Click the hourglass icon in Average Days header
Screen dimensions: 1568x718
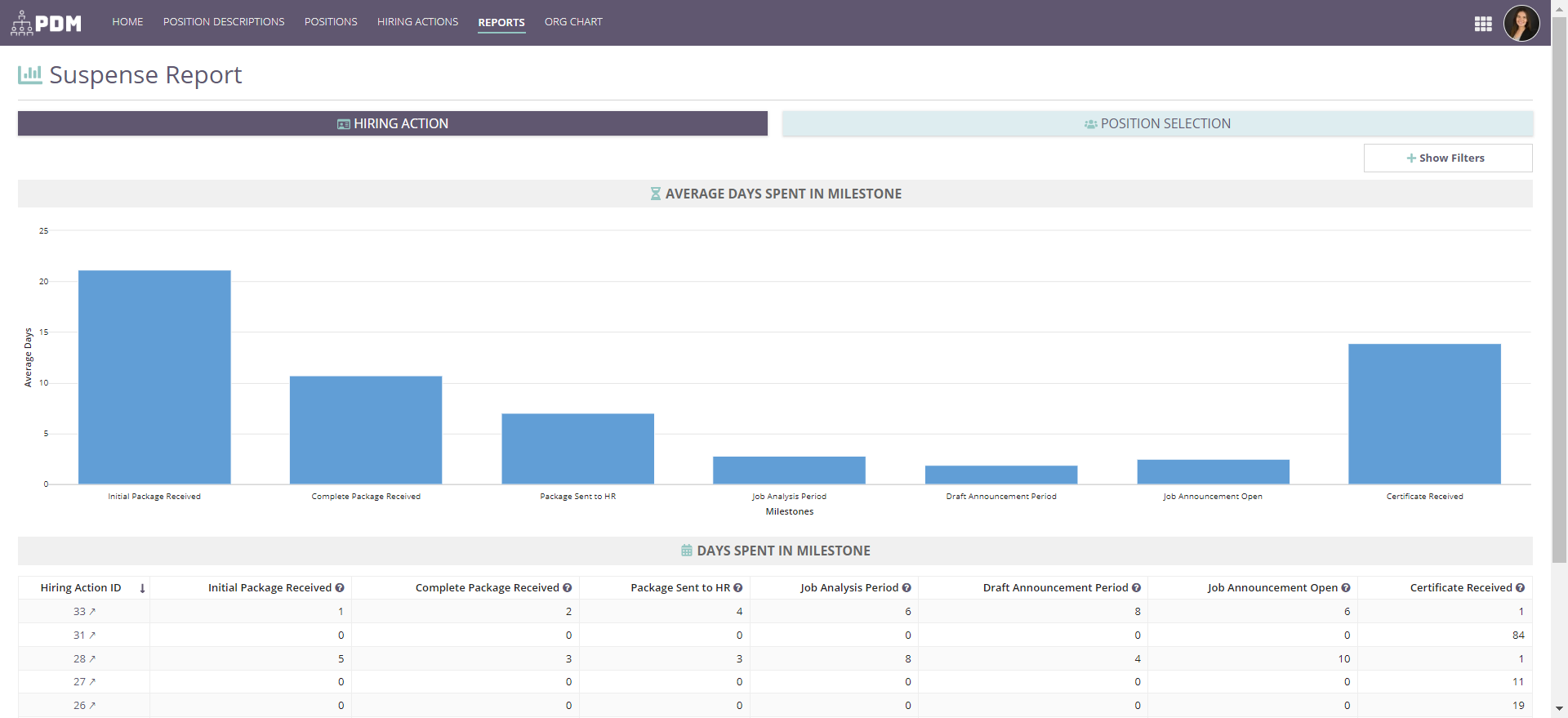pyautogui.click(x=655, y=194)
